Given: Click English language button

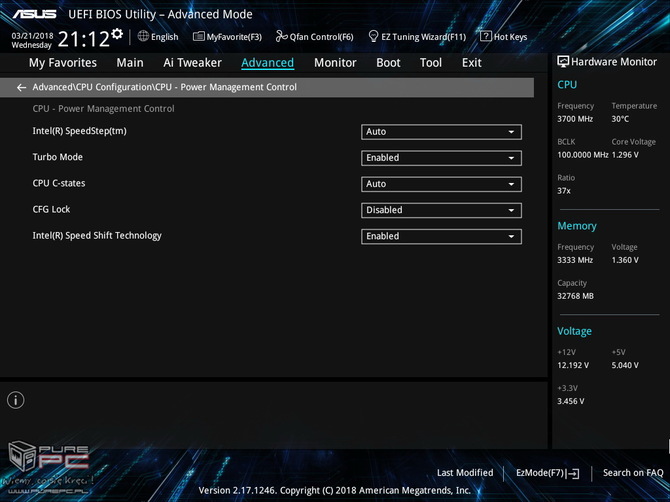Looking at the screenshot, I should click(158, 37).
